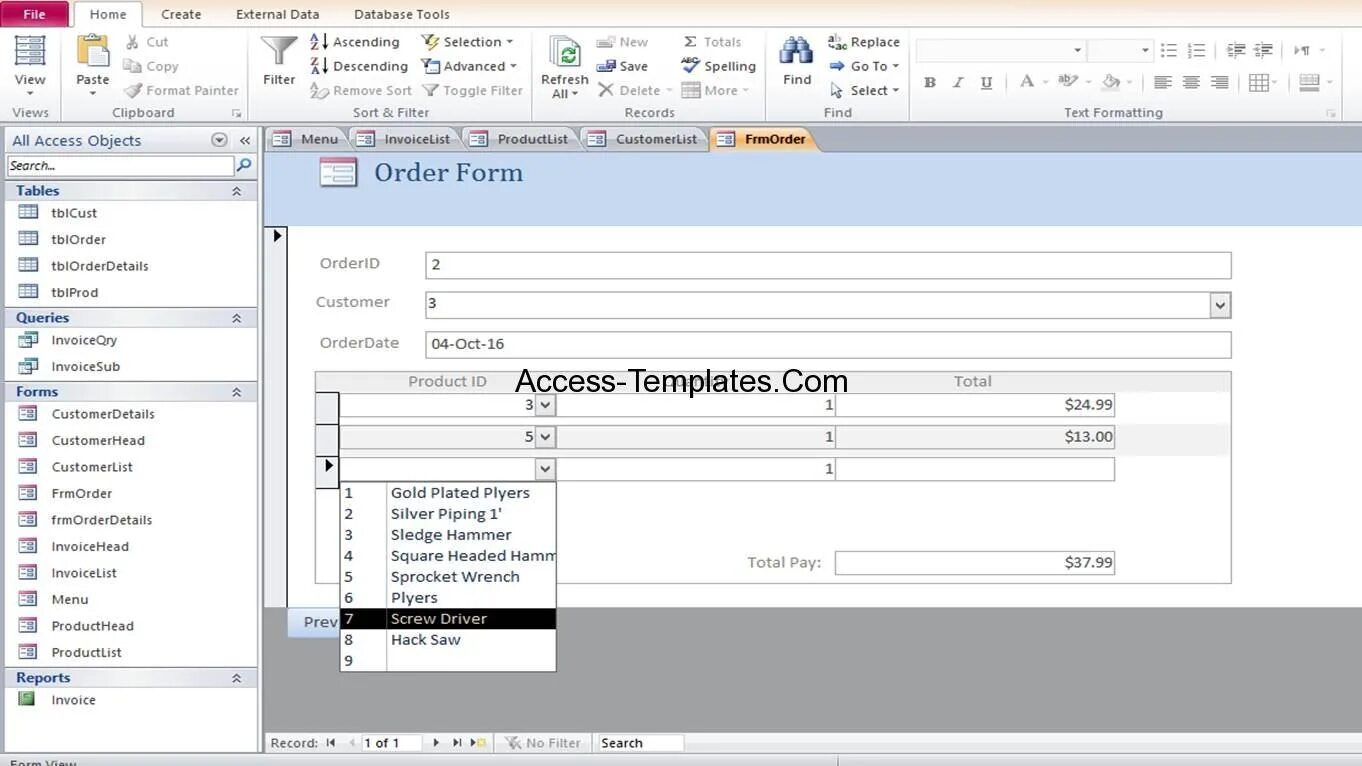
Task: Toggle Filter on the records
Action: click(x=473, y=90)
